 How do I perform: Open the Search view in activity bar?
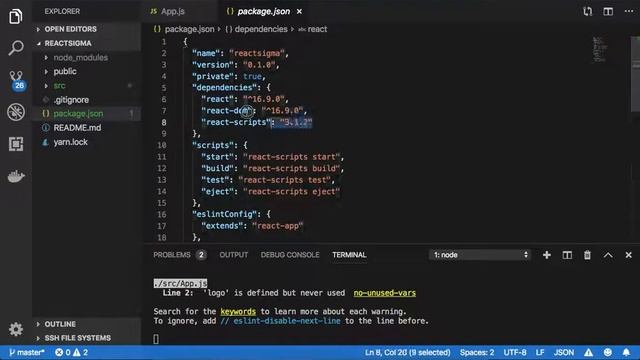[x=16, y=48]
